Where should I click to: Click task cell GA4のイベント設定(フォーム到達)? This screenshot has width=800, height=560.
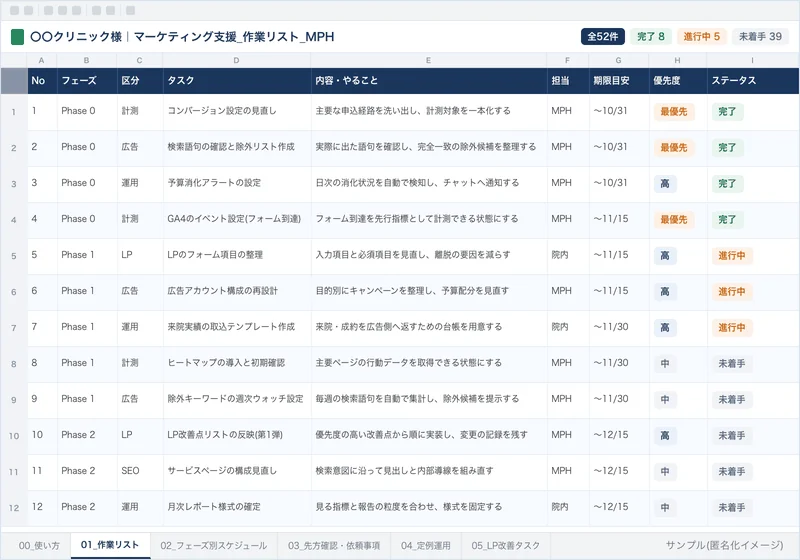pos(237,219)
